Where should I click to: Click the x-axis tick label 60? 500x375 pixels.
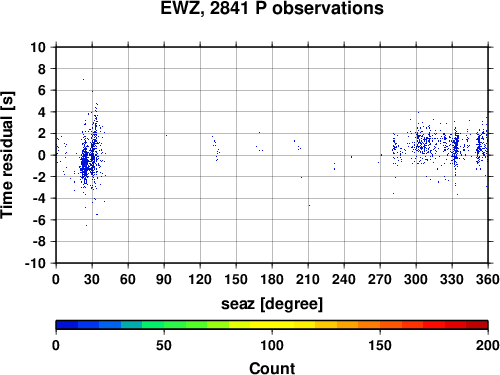pos(128,279)
